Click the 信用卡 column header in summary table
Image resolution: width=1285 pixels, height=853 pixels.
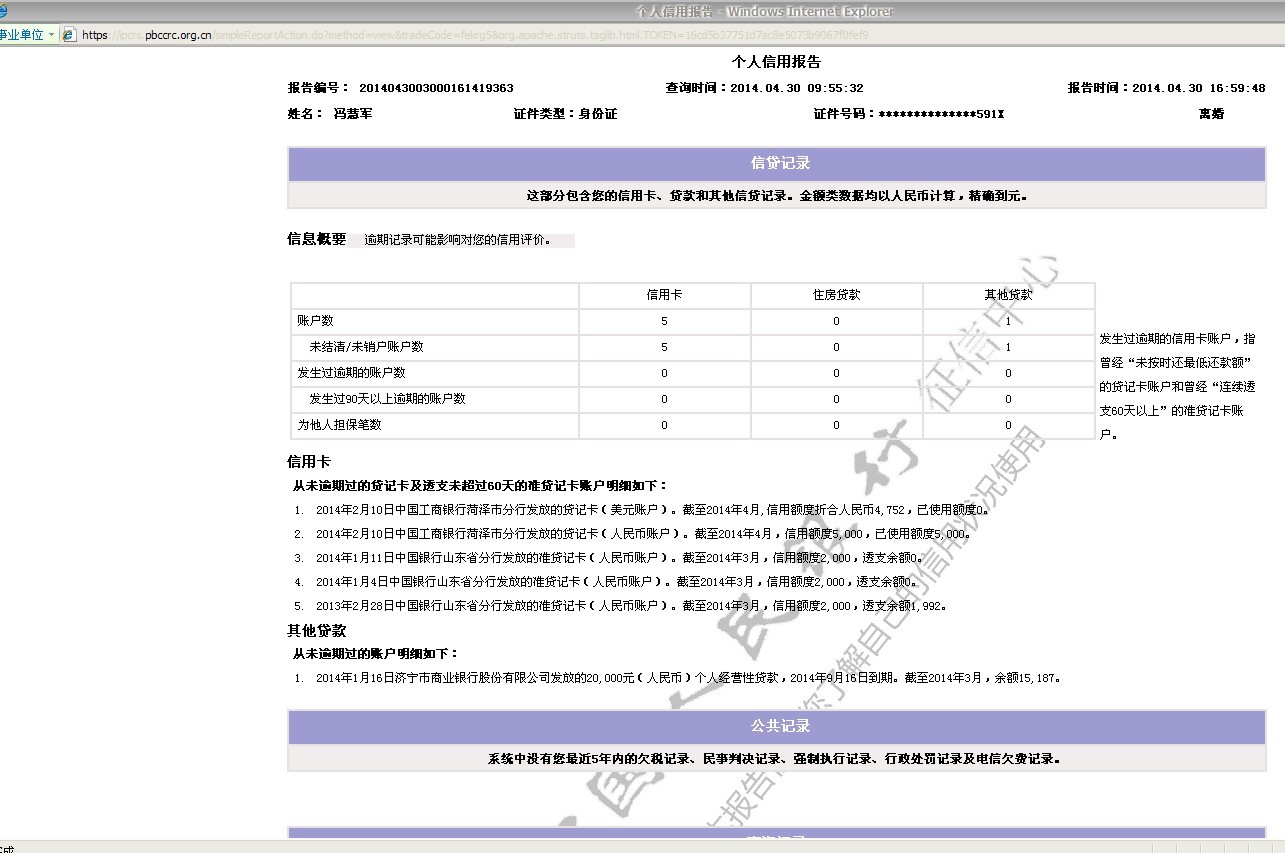click(x=664, y=295)
